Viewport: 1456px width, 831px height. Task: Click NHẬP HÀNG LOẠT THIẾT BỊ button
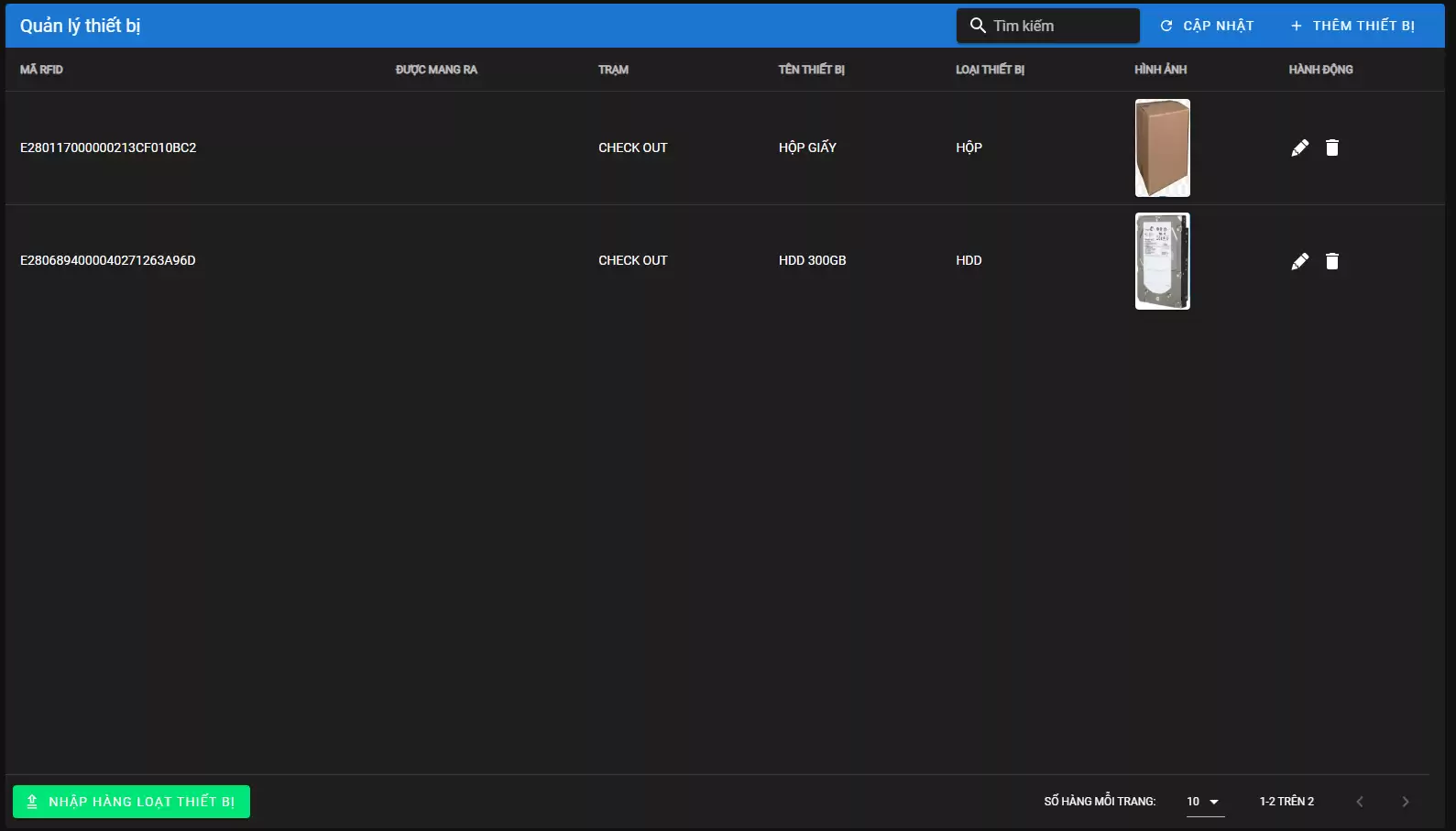point(131,802)
